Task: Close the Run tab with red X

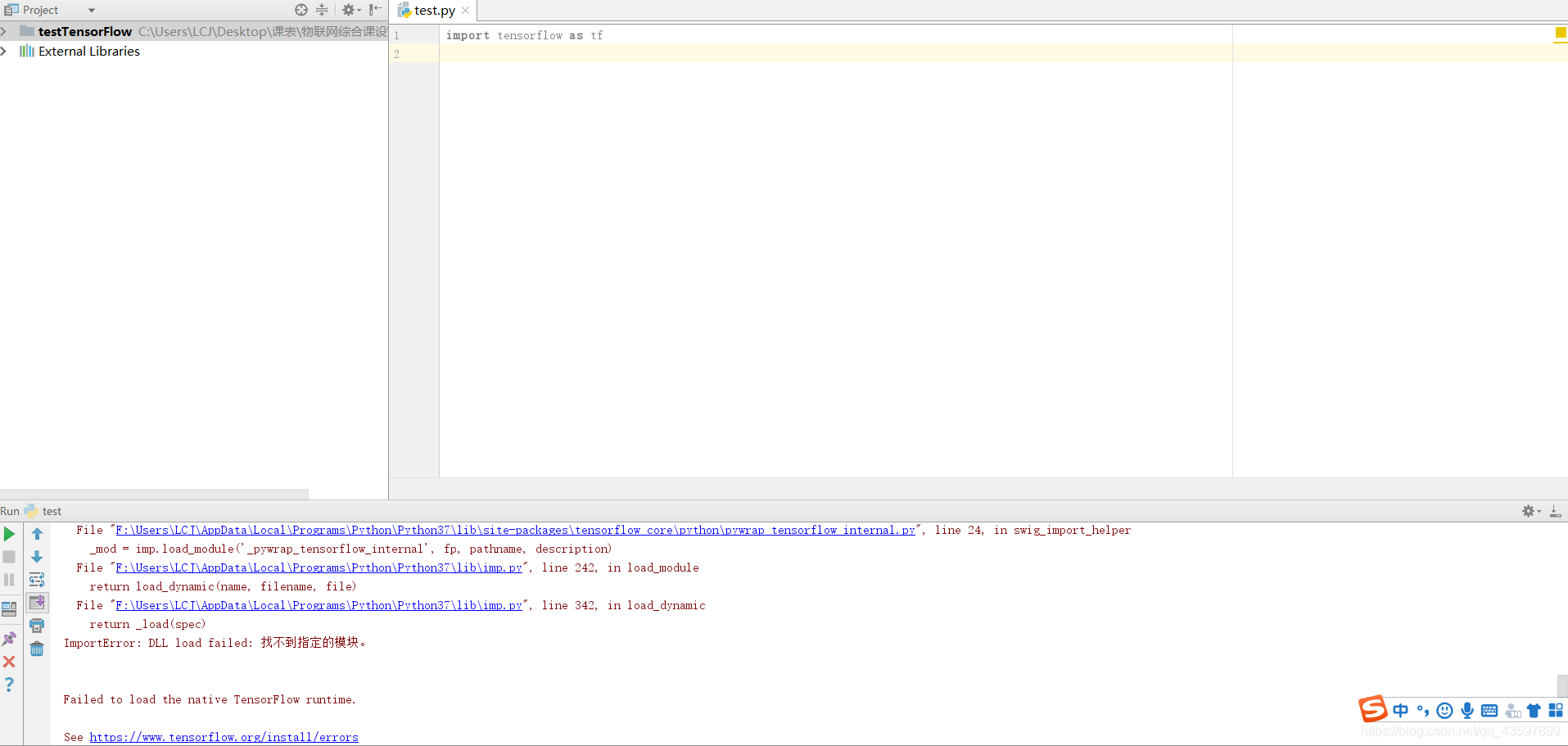Action: pos(9,662)
